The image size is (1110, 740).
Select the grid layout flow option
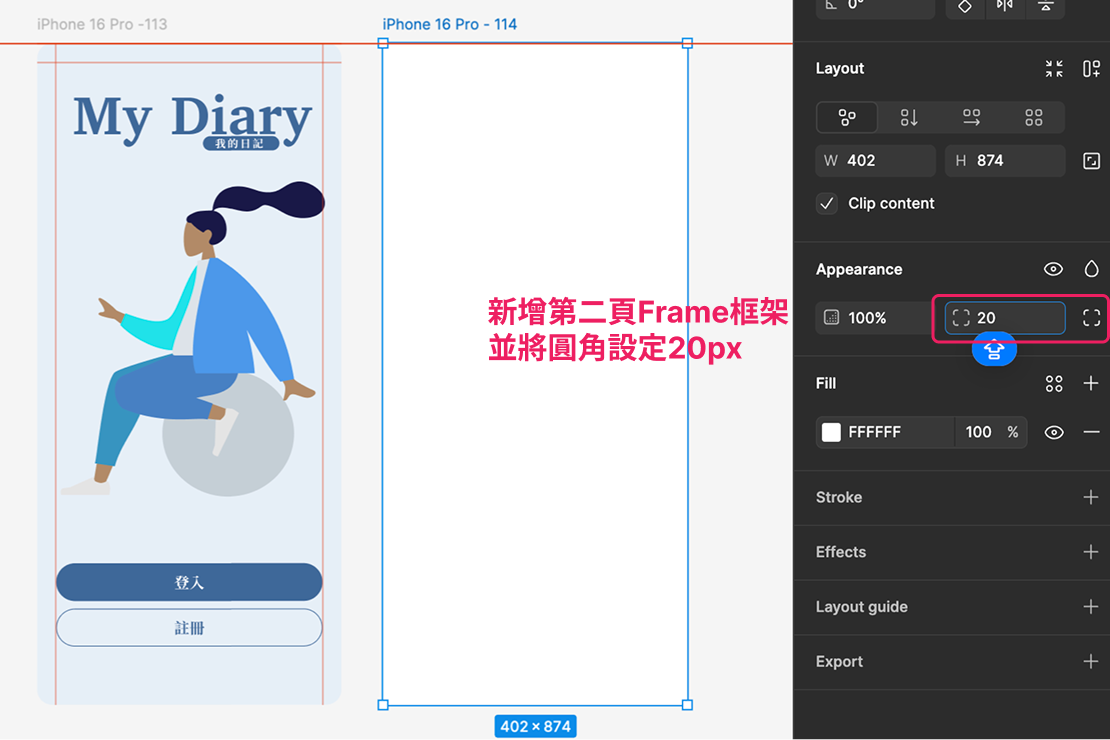pos(1033,118)
